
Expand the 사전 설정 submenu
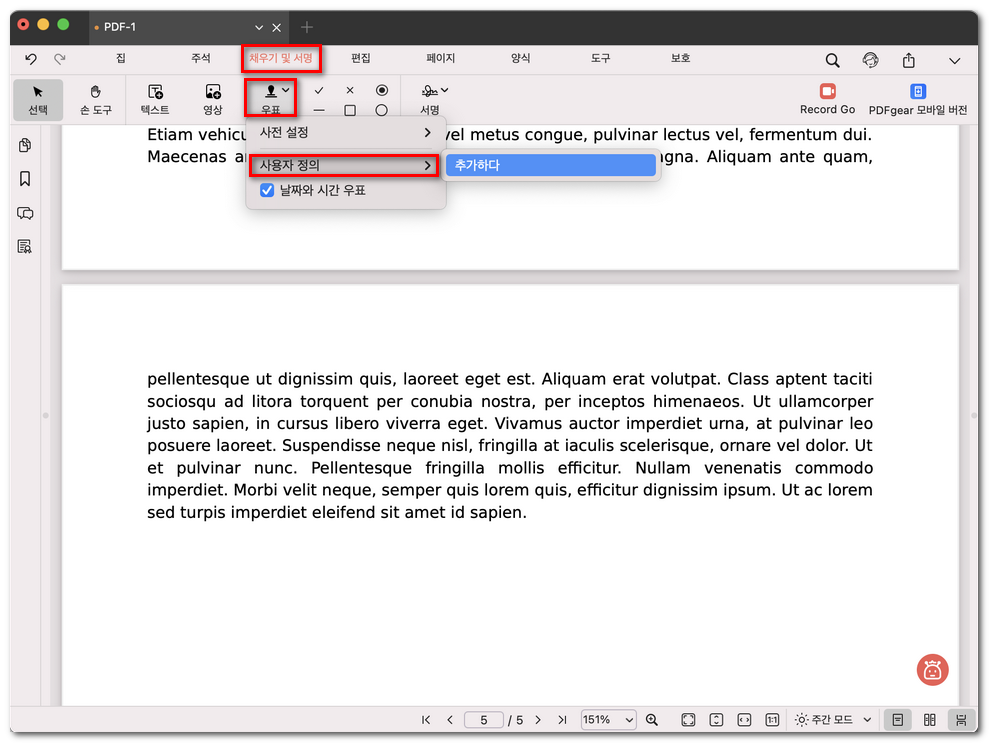[345, 133]
